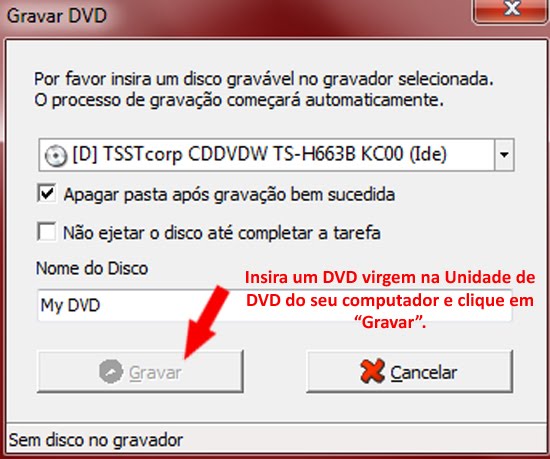The height and width of the screenshot is (459, 550).
Task: Click the Nome do Disco label
Action: pyautogui.click(x=92, y=269)
